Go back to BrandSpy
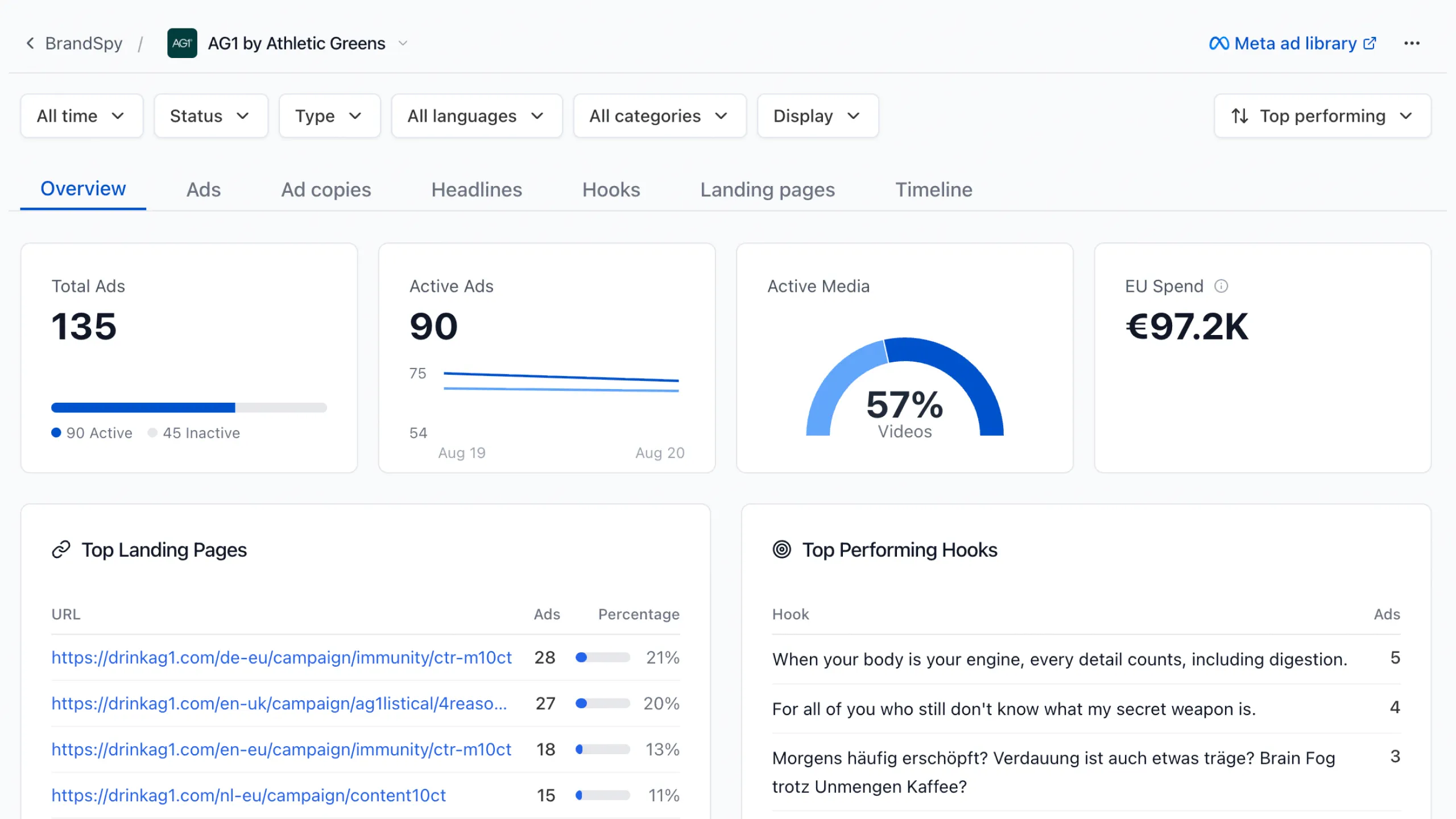 84,43
